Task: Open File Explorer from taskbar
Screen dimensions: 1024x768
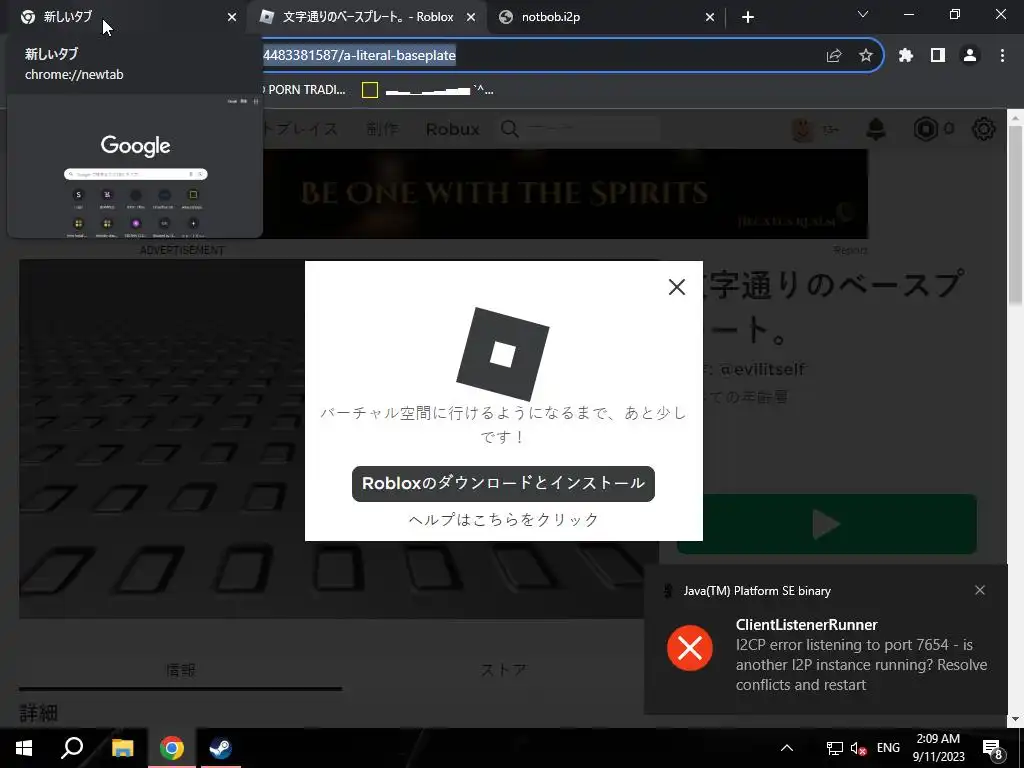Action: point(122,748)
